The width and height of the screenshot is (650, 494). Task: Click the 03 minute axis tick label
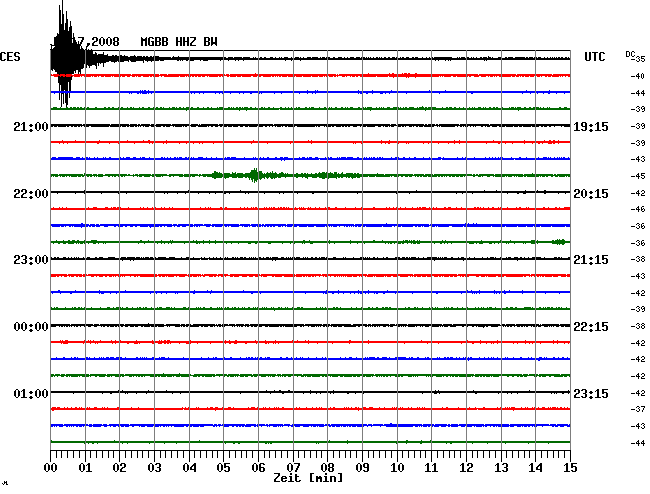coord(154,468)
